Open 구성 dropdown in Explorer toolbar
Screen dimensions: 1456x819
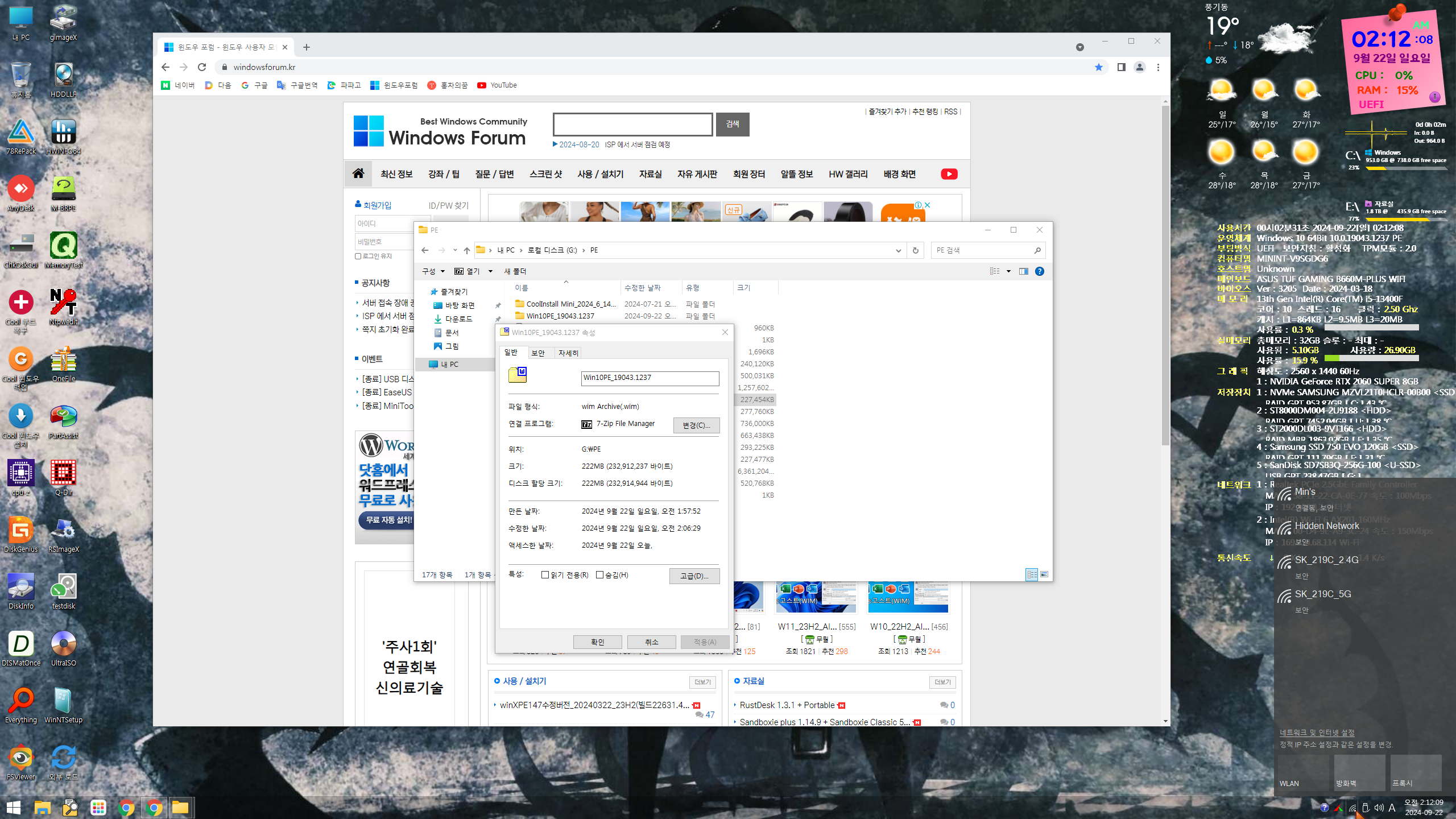433,271
